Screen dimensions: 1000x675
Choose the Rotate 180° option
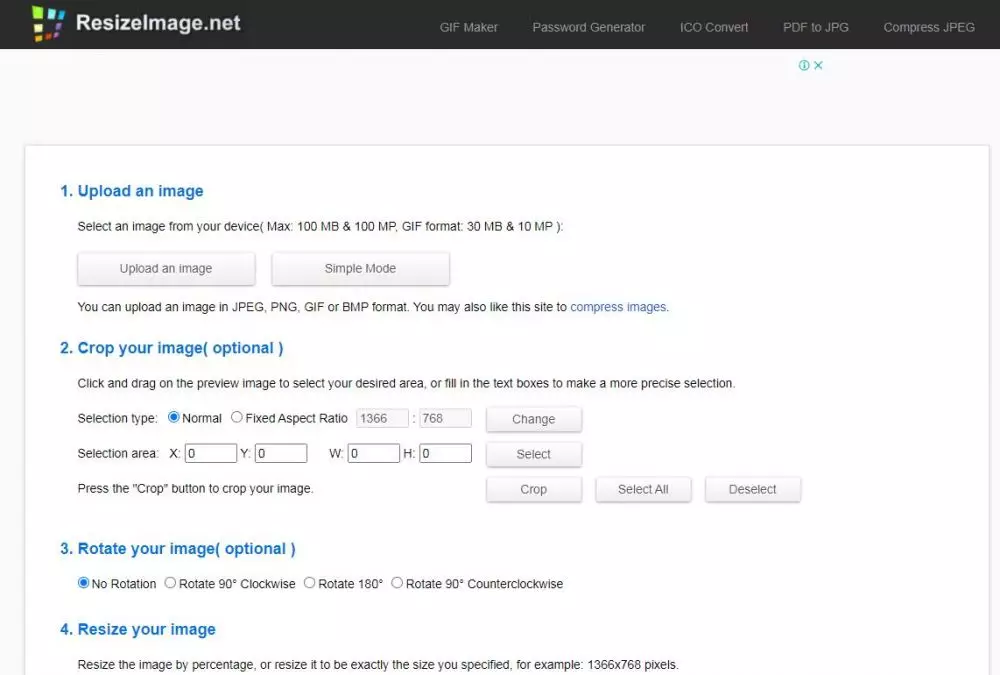tap(310, 583)
